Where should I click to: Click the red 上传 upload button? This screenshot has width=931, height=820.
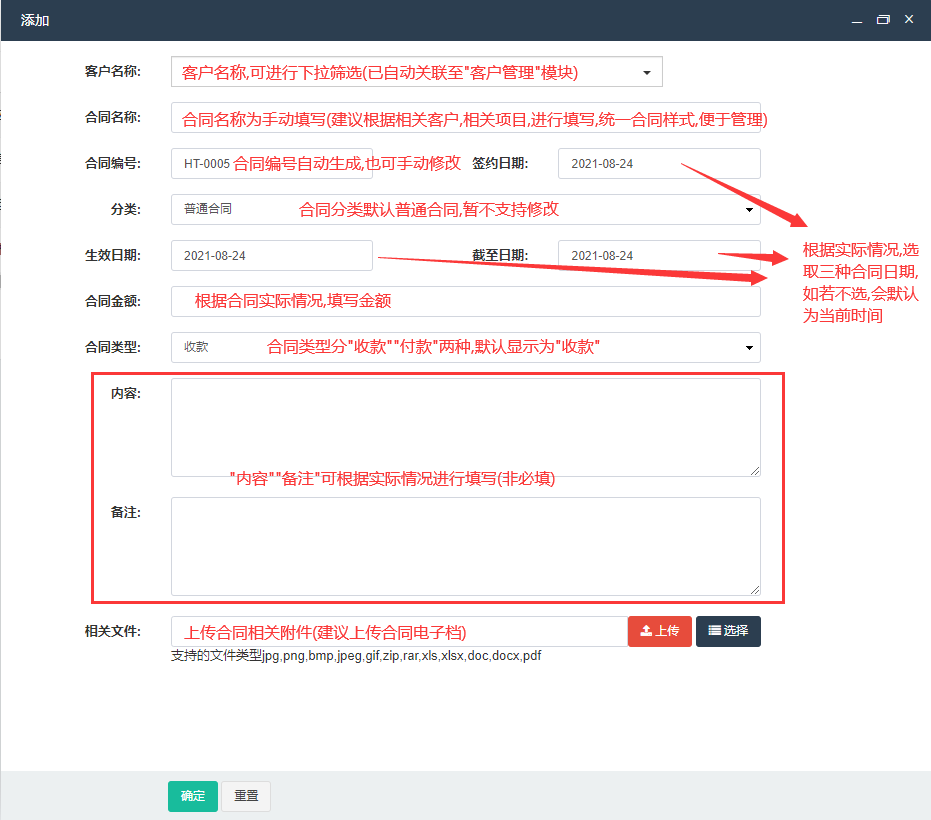click(660, 631)
